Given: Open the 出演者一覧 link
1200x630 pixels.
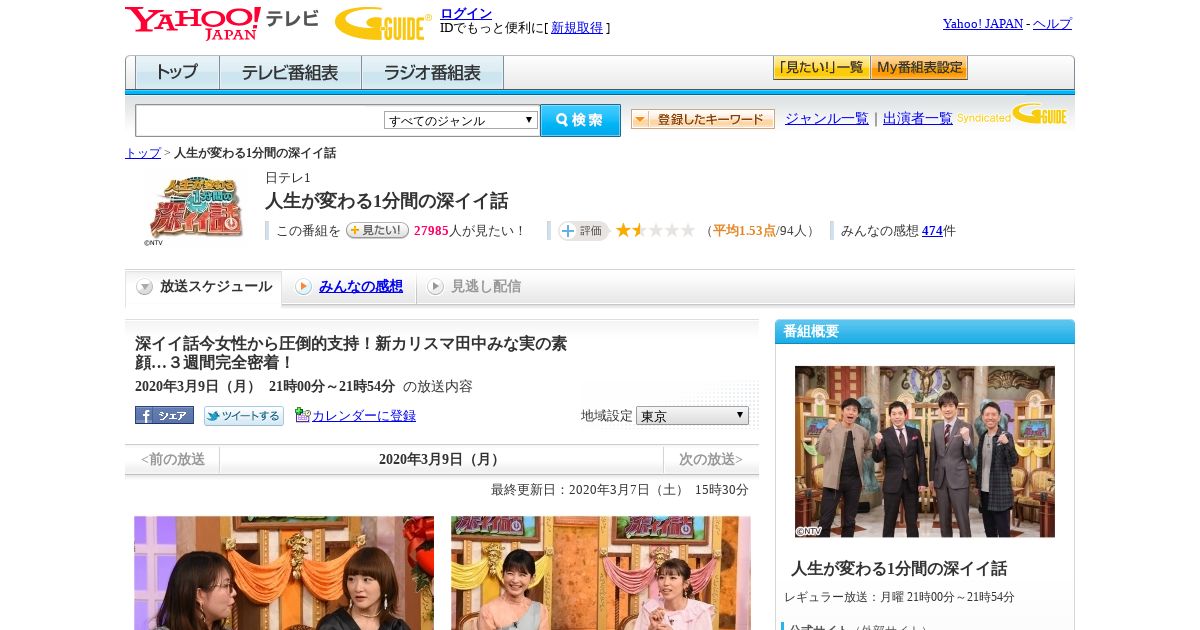Looking at the screenshot, I should (918, 119).
